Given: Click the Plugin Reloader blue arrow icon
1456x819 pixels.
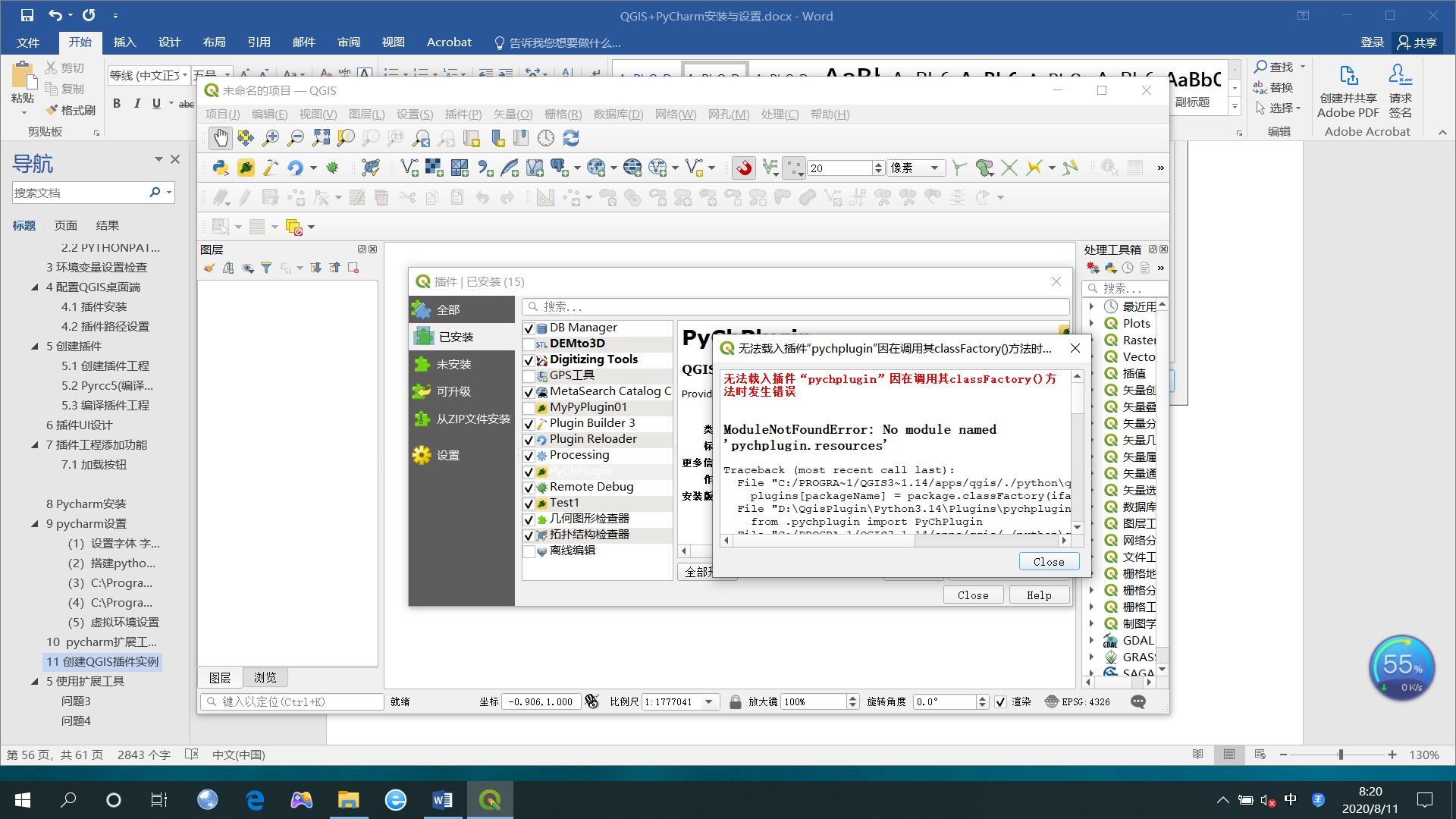Looking at the screenshot, I should 296,168.
